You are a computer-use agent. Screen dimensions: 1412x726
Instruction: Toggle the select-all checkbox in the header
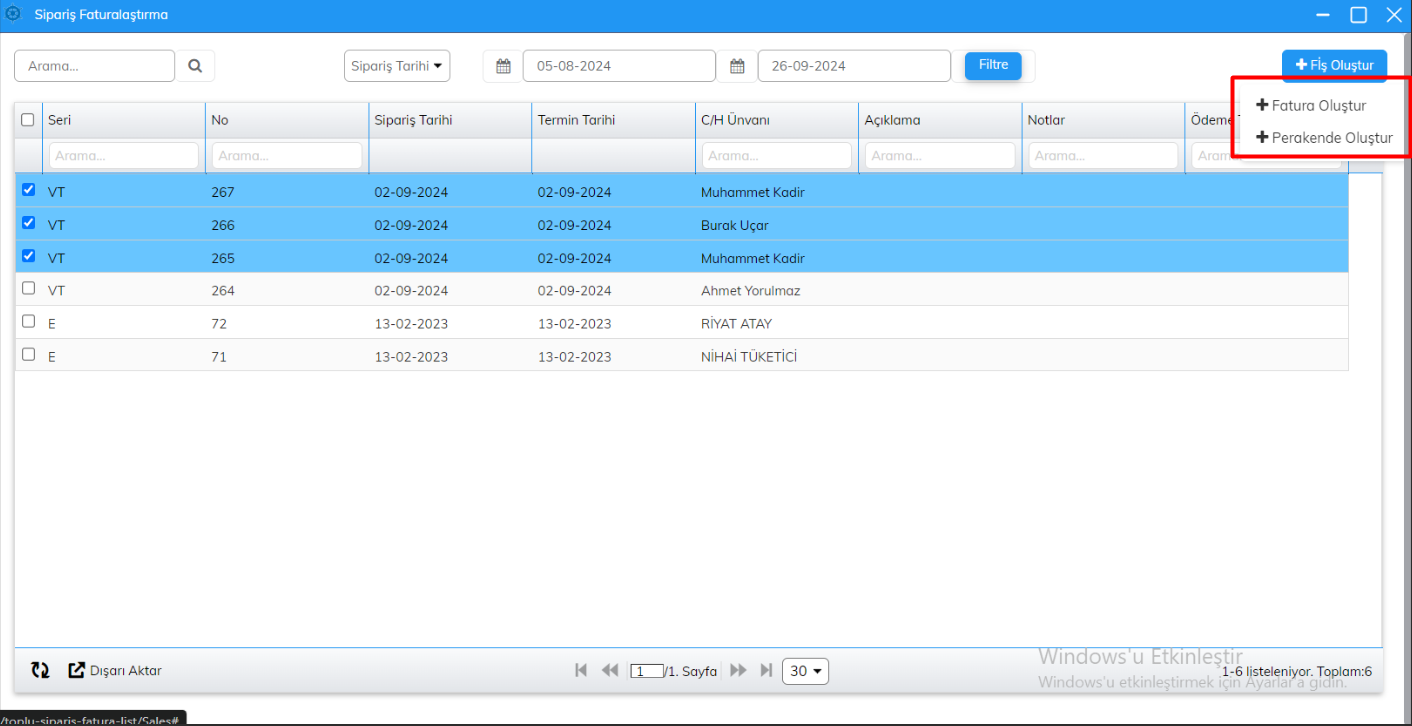[x=28, y=119]
